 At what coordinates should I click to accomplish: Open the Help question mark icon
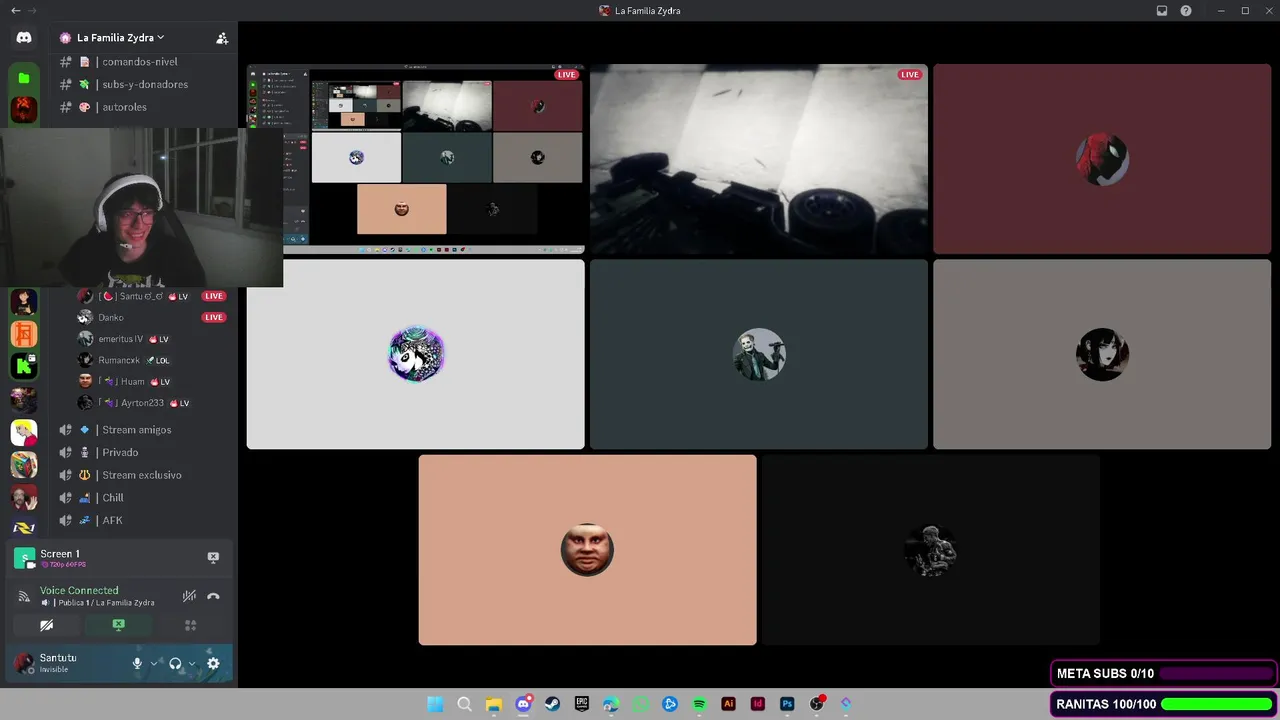coord(1186,11)
